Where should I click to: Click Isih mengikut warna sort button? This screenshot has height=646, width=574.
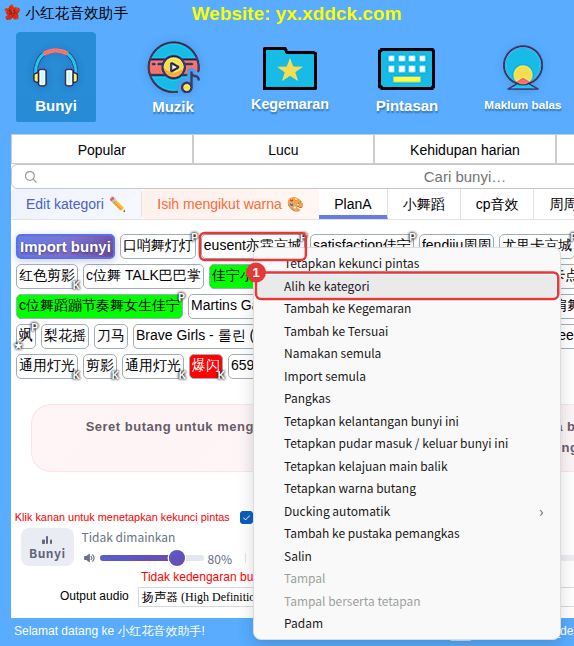(230, 204)
